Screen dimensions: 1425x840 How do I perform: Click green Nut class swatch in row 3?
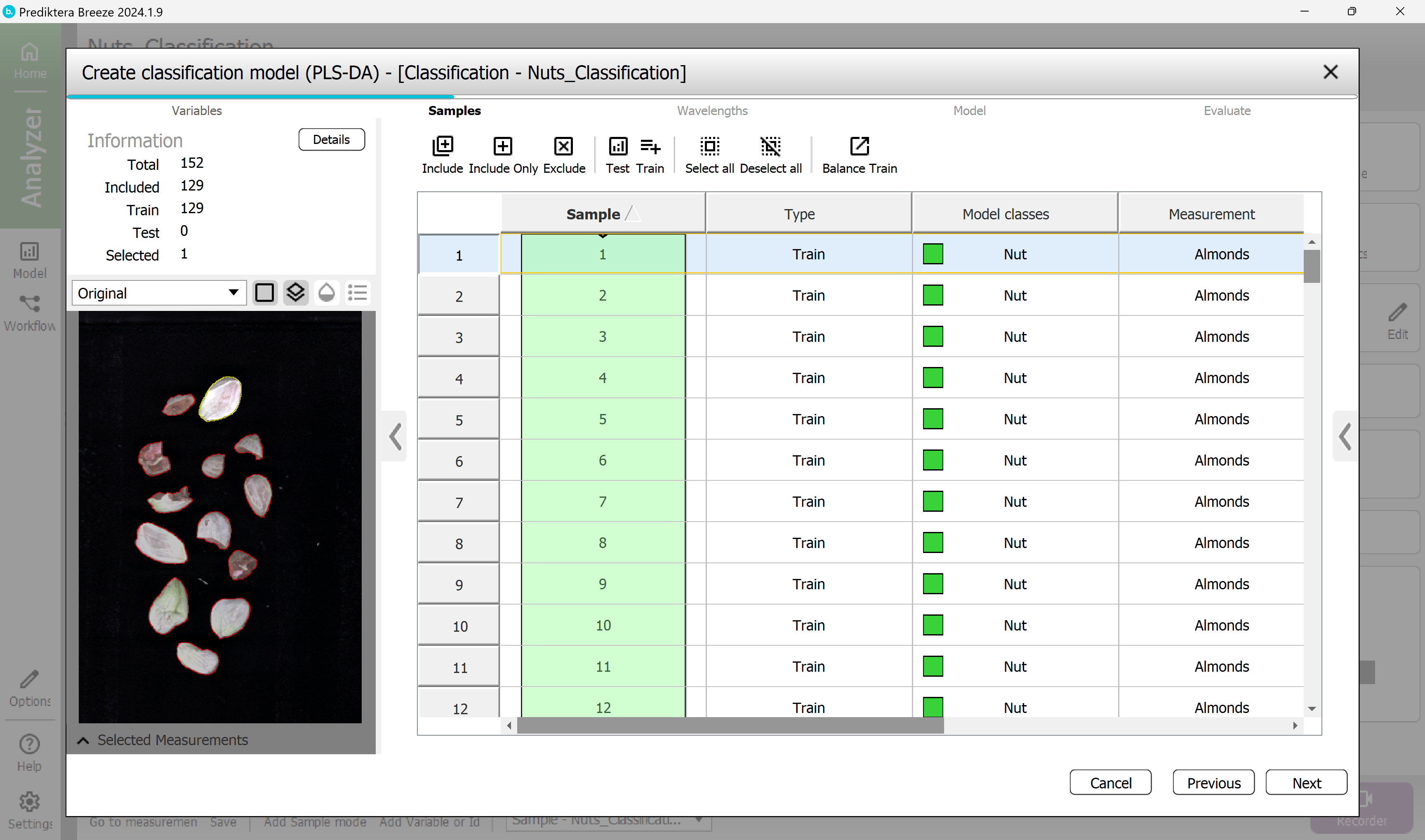[933, 336]
